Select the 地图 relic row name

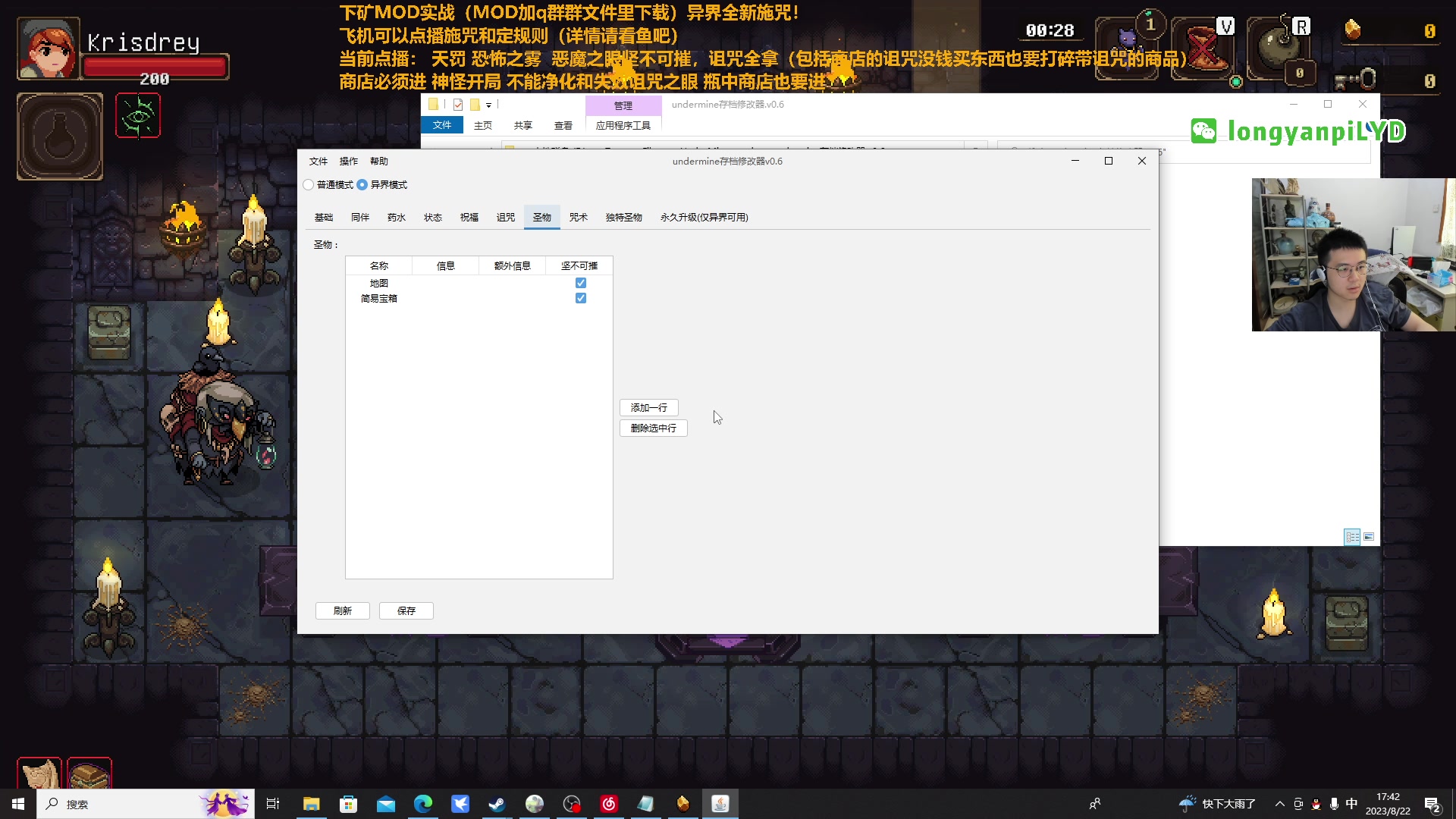(379, 283)
